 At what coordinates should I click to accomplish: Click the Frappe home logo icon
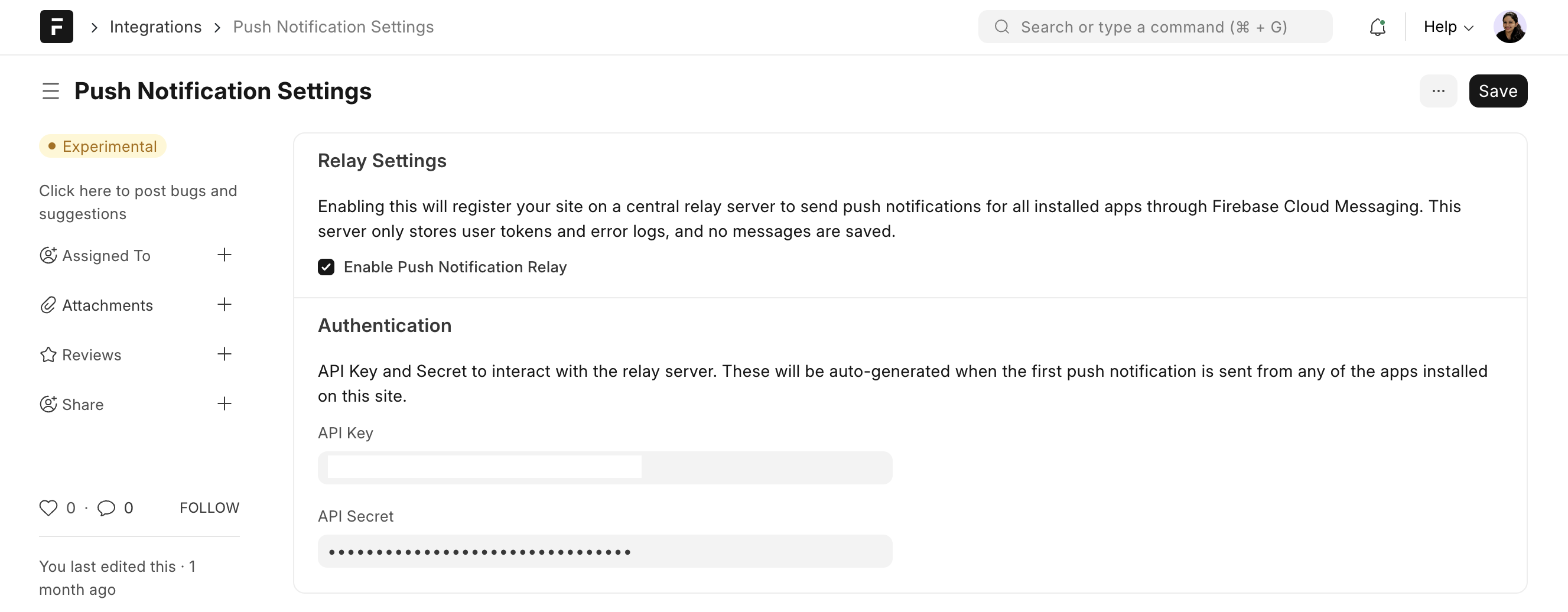(x=57, y=27)
